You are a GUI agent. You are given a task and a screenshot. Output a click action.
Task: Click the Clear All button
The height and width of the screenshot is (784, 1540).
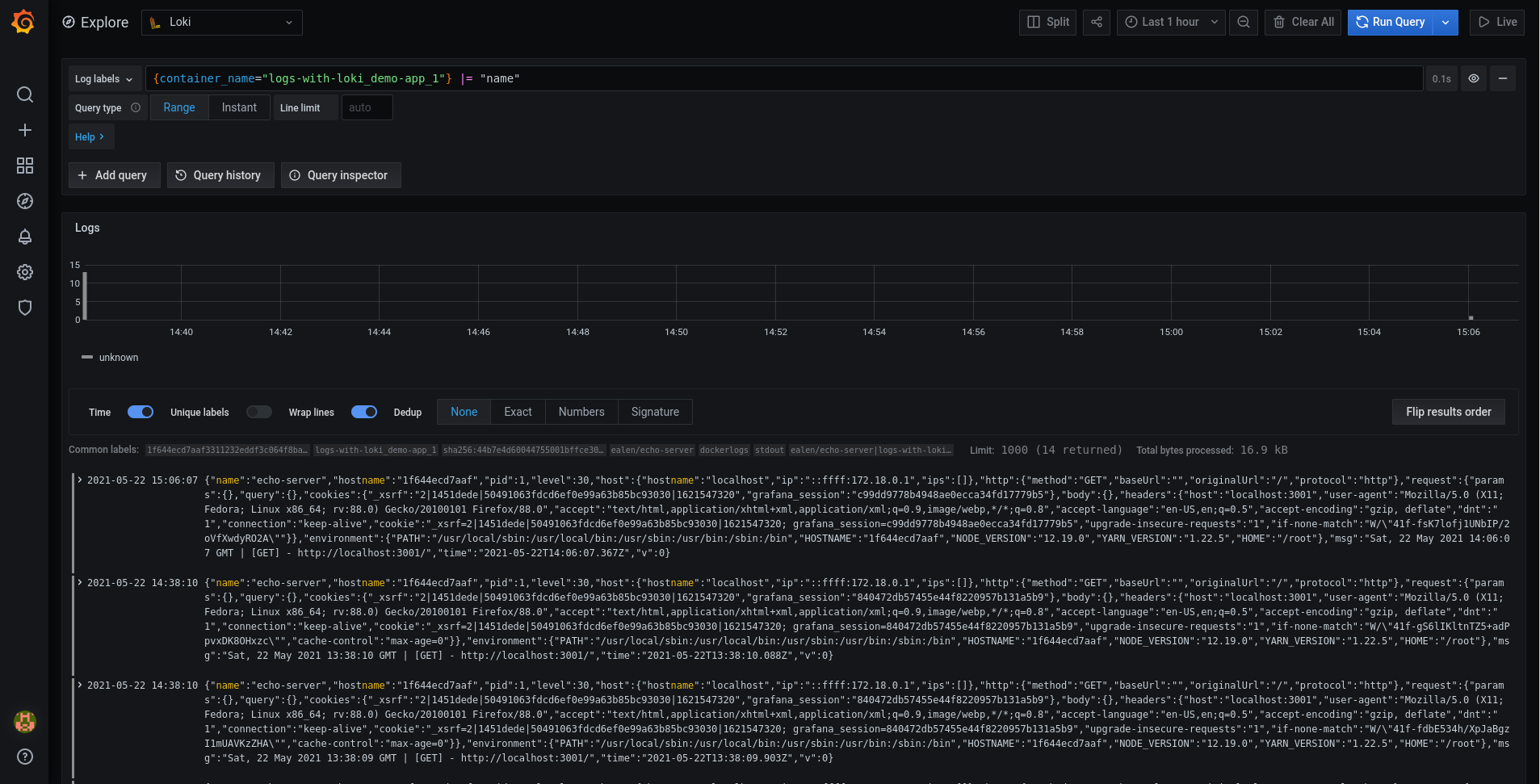point(1303,22)
